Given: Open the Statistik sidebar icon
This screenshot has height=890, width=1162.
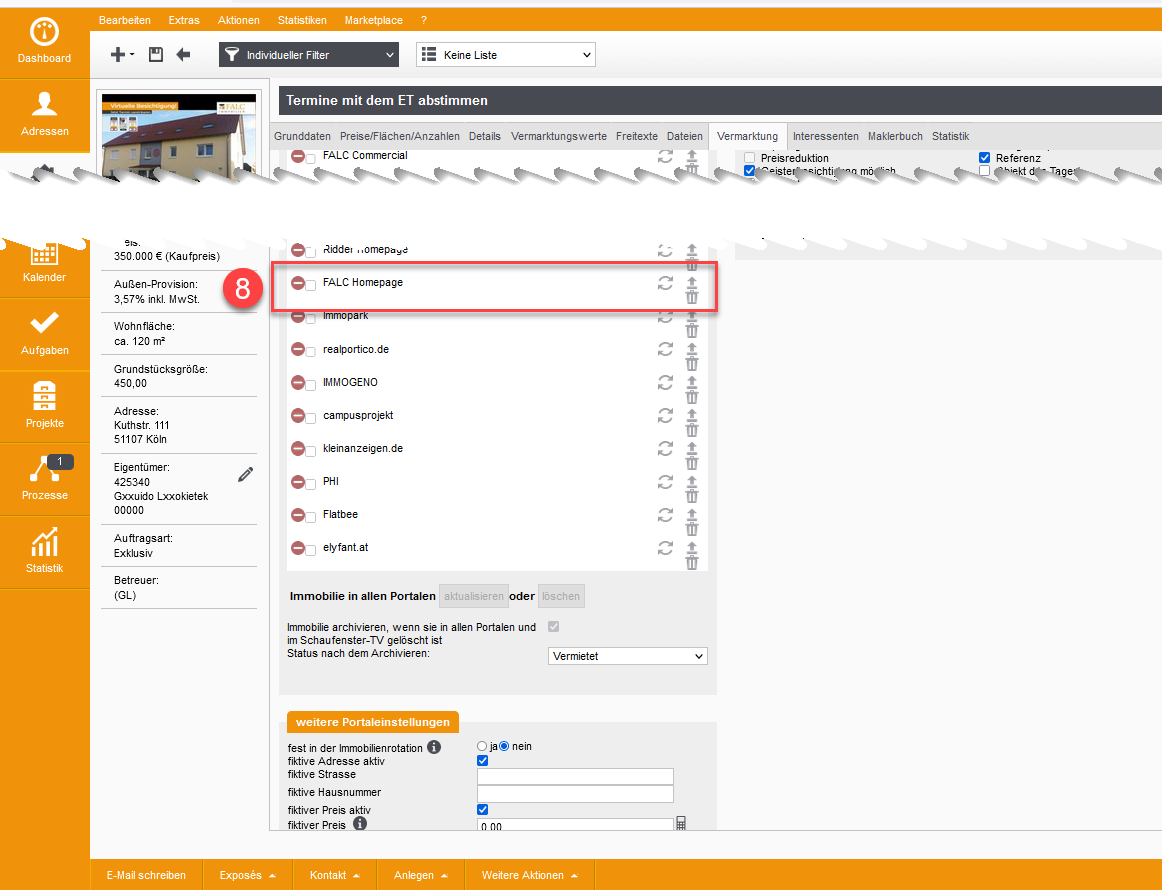Looking at the screenshot, I should [x=44, y=551].
